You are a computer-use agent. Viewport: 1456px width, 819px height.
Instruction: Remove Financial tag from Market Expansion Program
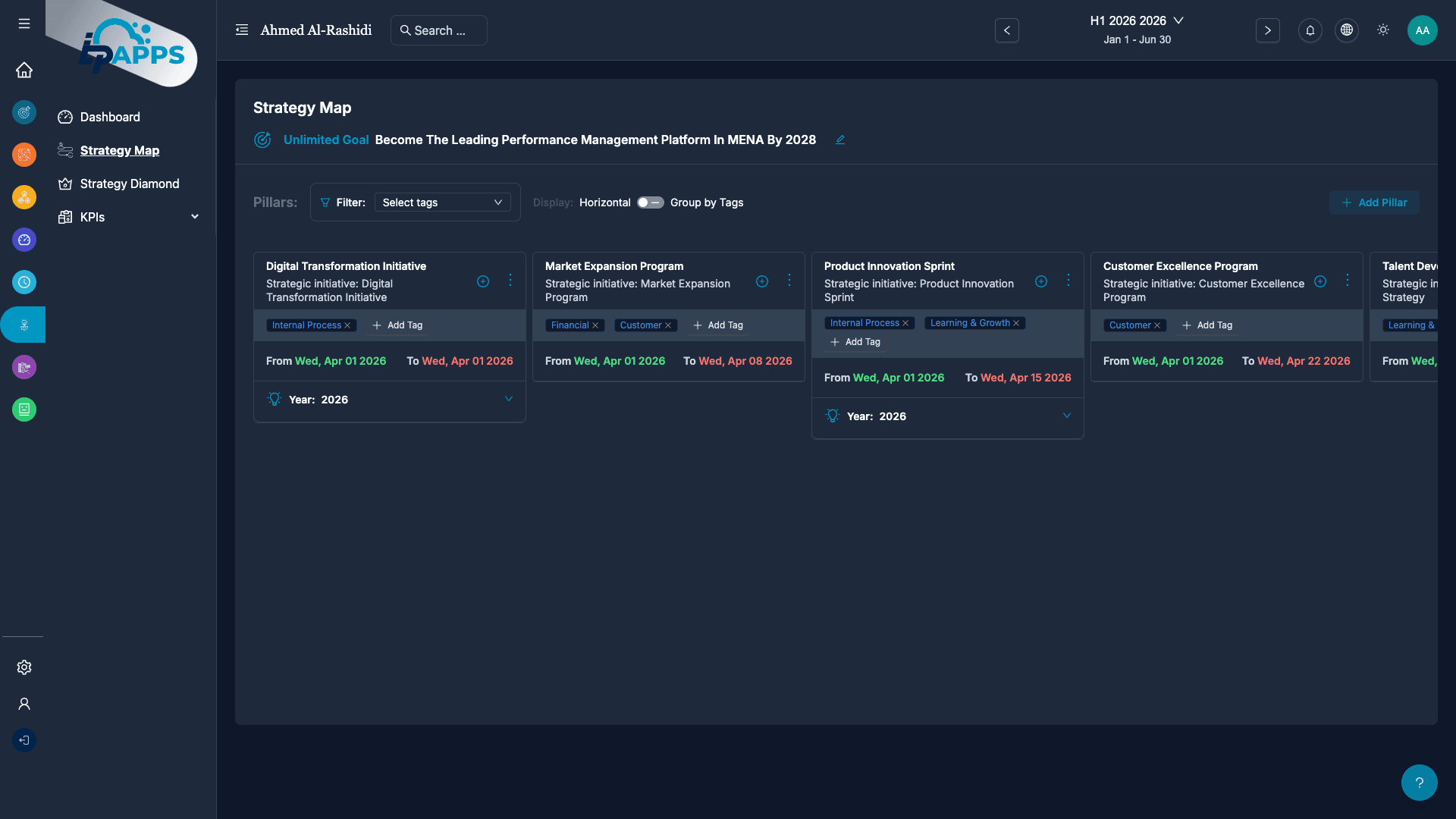(x=595, y=325)
